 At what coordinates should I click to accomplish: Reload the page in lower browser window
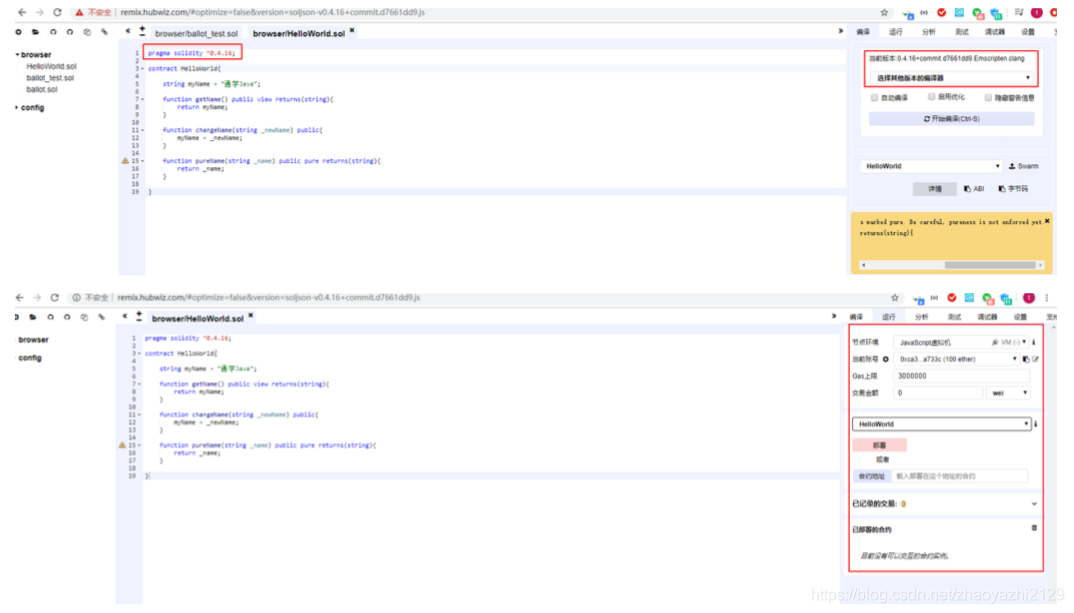pyautogui.click(x=55, y=298)
